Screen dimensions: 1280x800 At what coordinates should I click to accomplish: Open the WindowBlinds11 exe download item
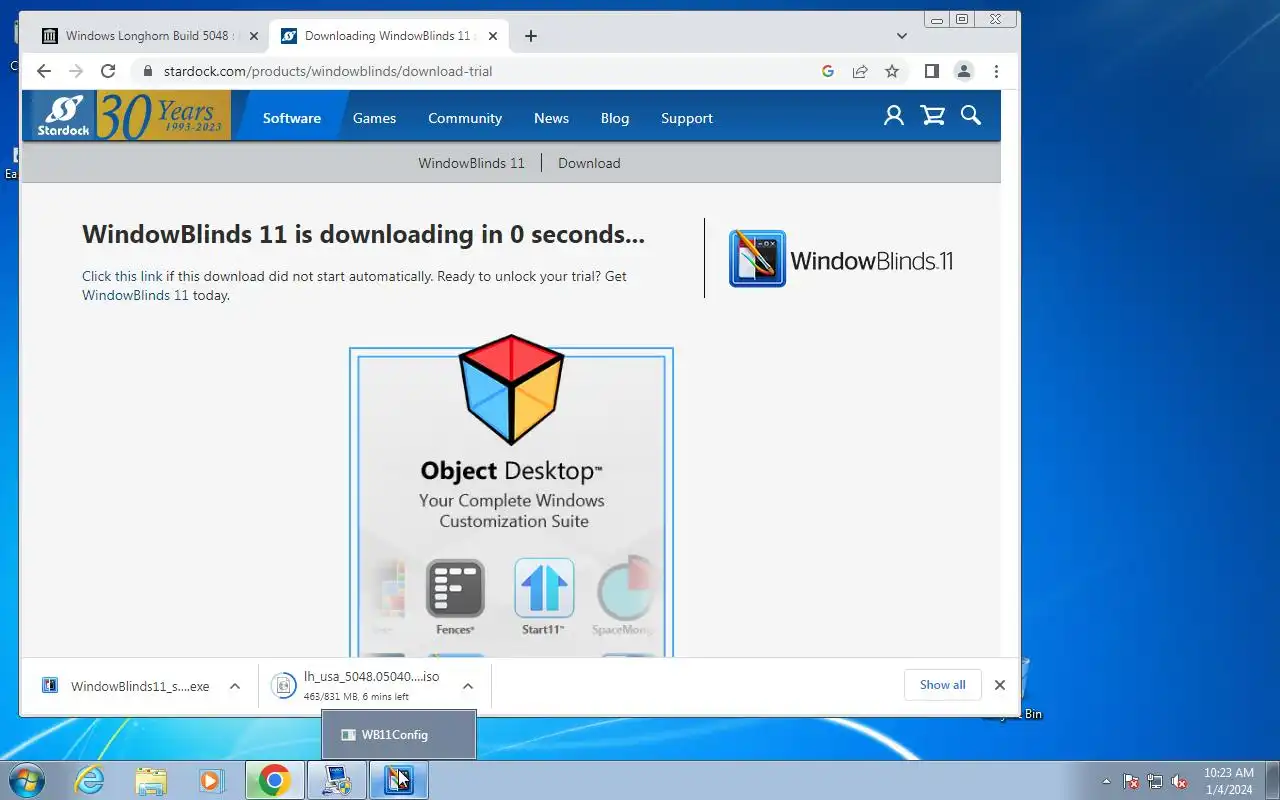127,686
